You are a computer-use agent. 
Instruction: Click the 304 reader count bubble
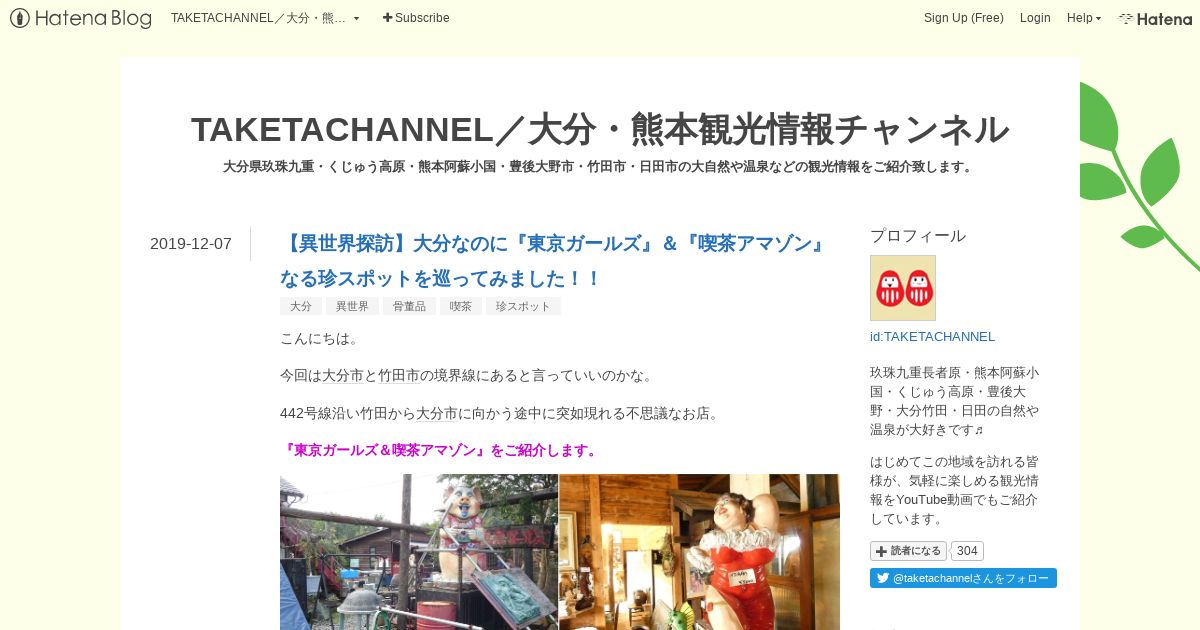[x=967, y=551]
